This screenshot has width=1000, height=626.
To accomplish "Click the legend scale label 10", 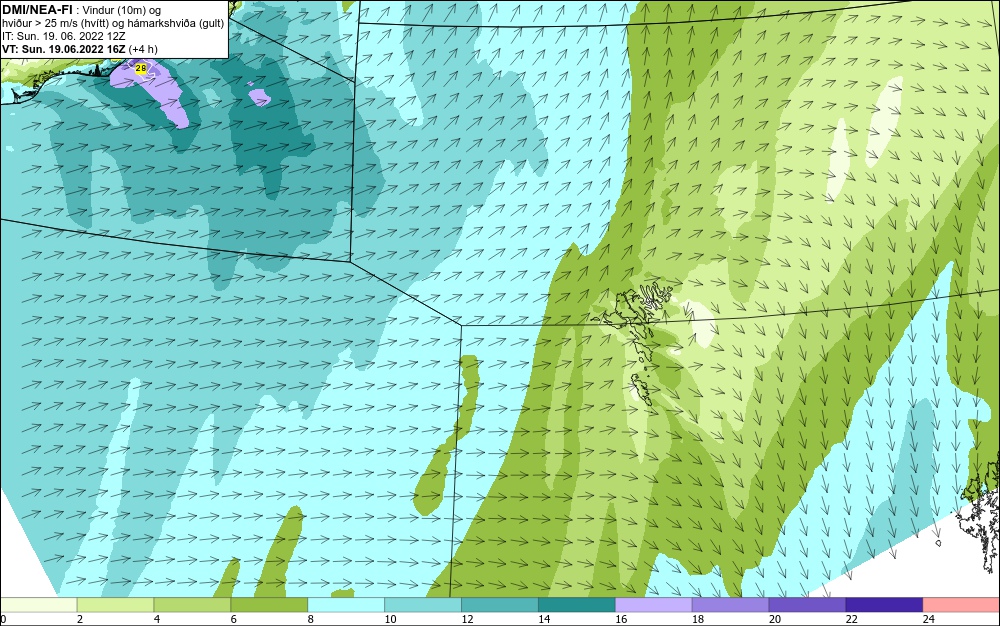I will 390,619.
